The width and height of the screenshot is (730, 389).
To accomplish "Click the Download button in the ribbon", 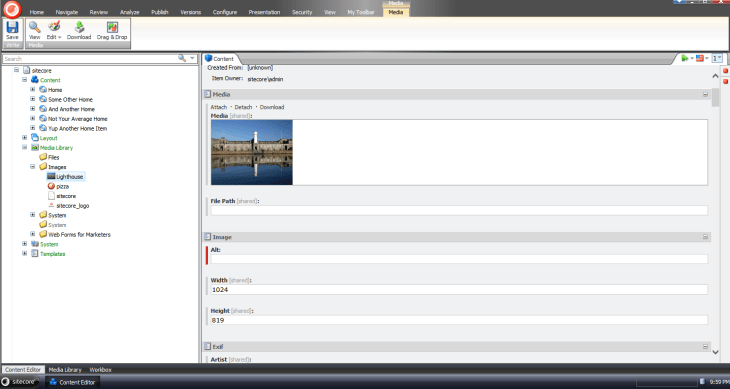I will point(79,31).
